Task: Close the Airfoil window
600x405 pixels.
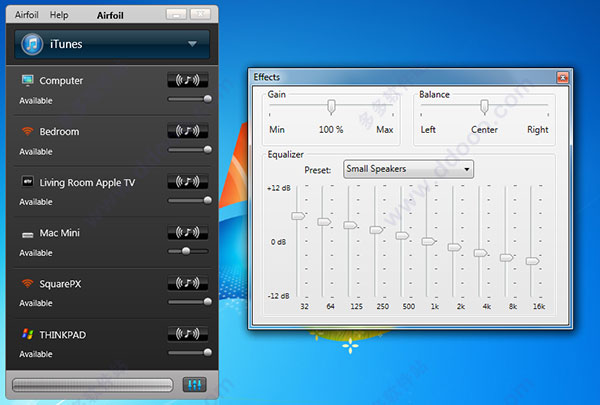Action: [201, 15]
